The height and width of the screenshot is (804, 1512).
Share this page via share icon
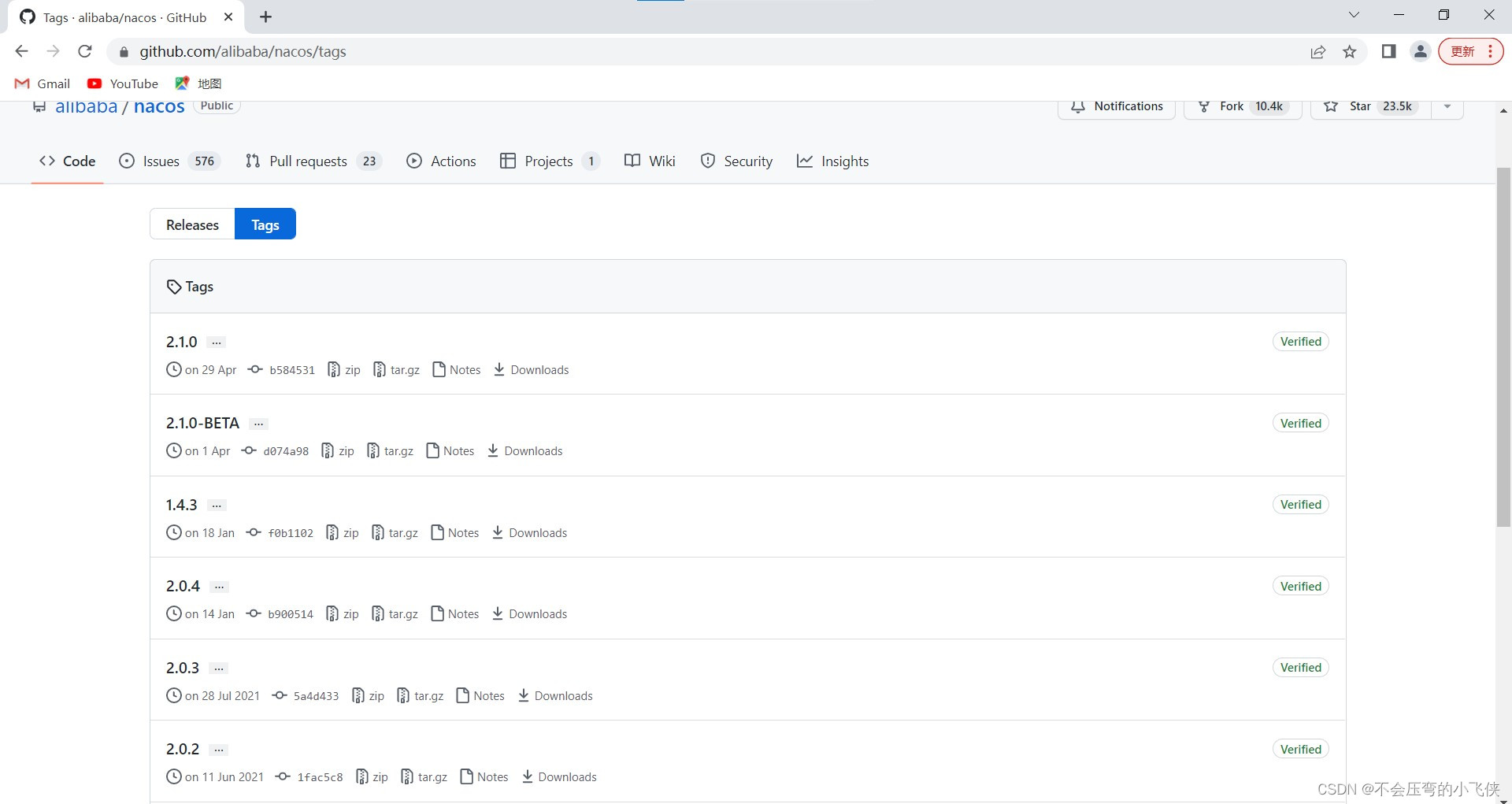pyautogui.click(x=1317, y=52)
